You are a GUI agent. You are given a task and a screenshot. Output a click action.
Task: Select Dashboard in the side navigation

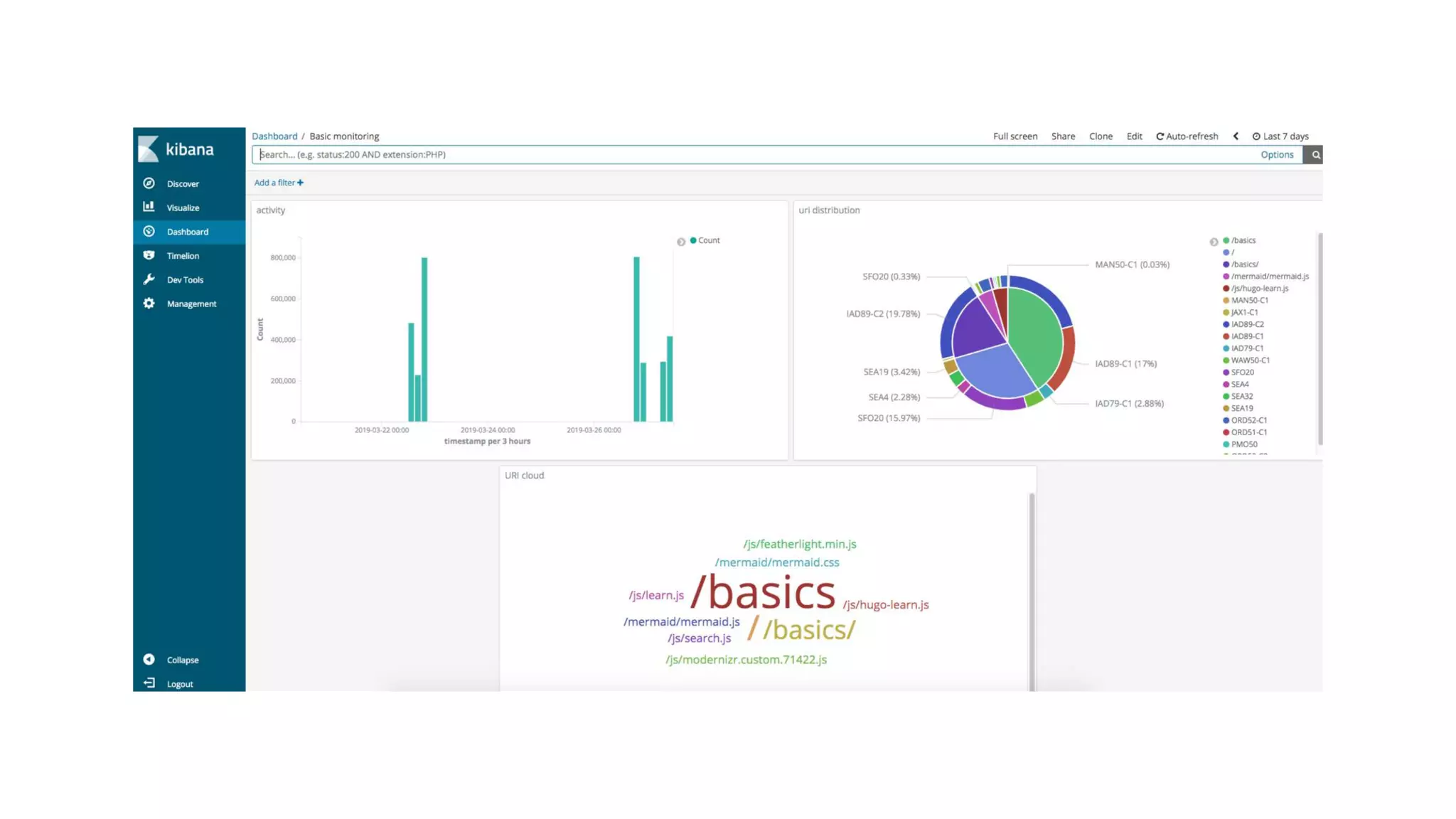(x=188, y=232)
